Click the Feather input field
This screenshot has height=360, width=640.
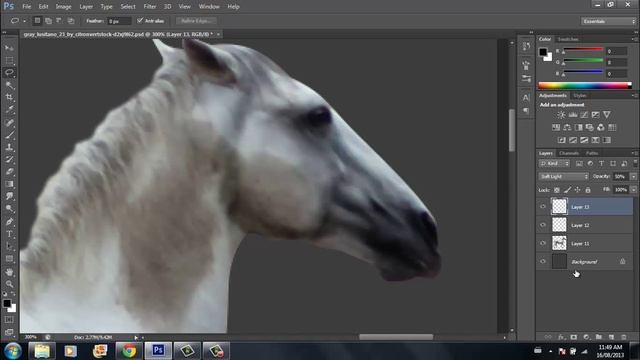tap(119, 21)
